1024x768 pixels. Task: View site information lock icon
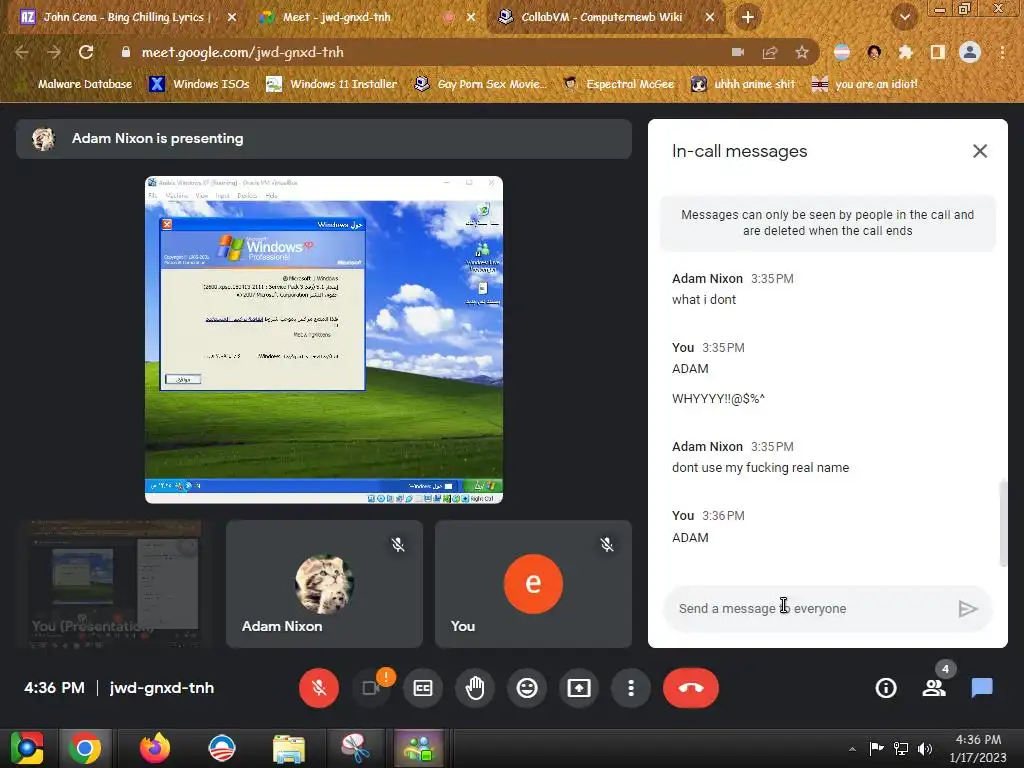[x=125, y=52]
